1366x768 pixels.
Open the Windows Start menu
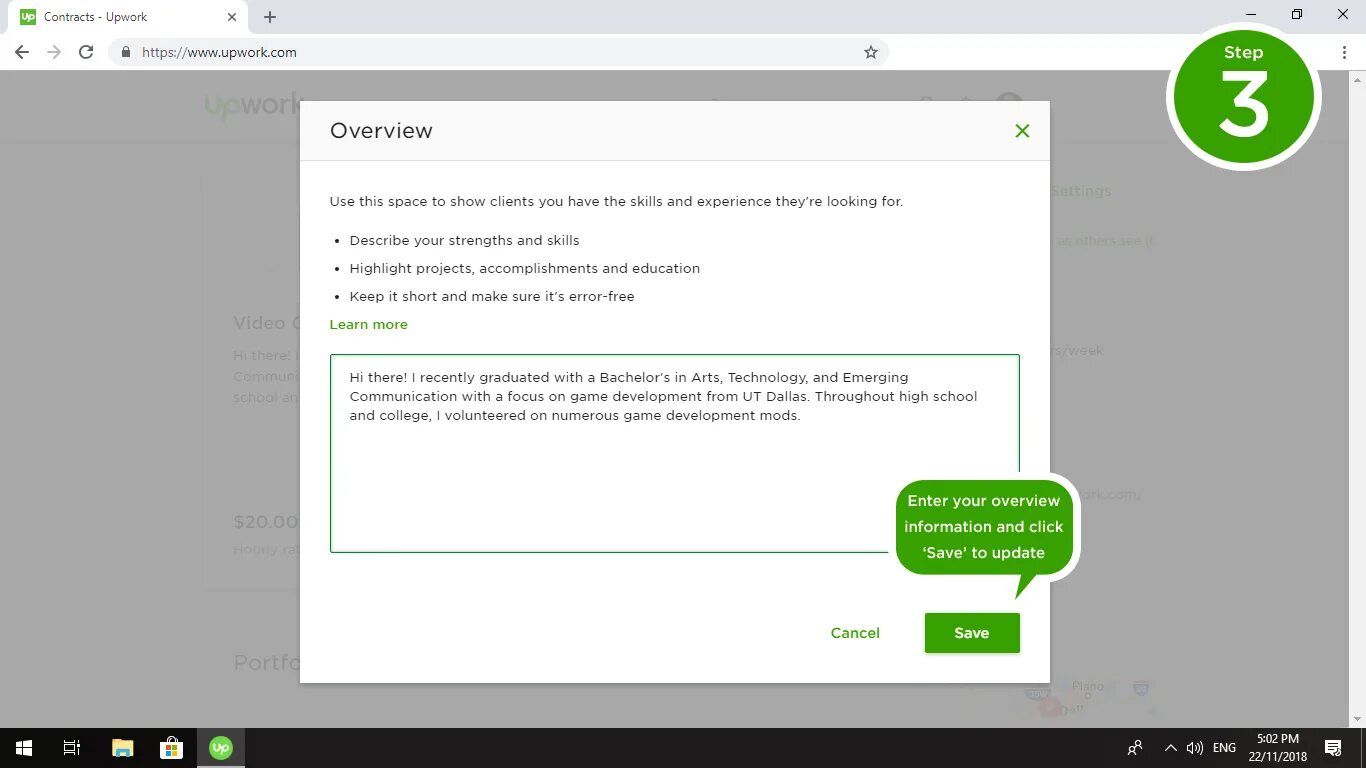click(x=24, y=748)
